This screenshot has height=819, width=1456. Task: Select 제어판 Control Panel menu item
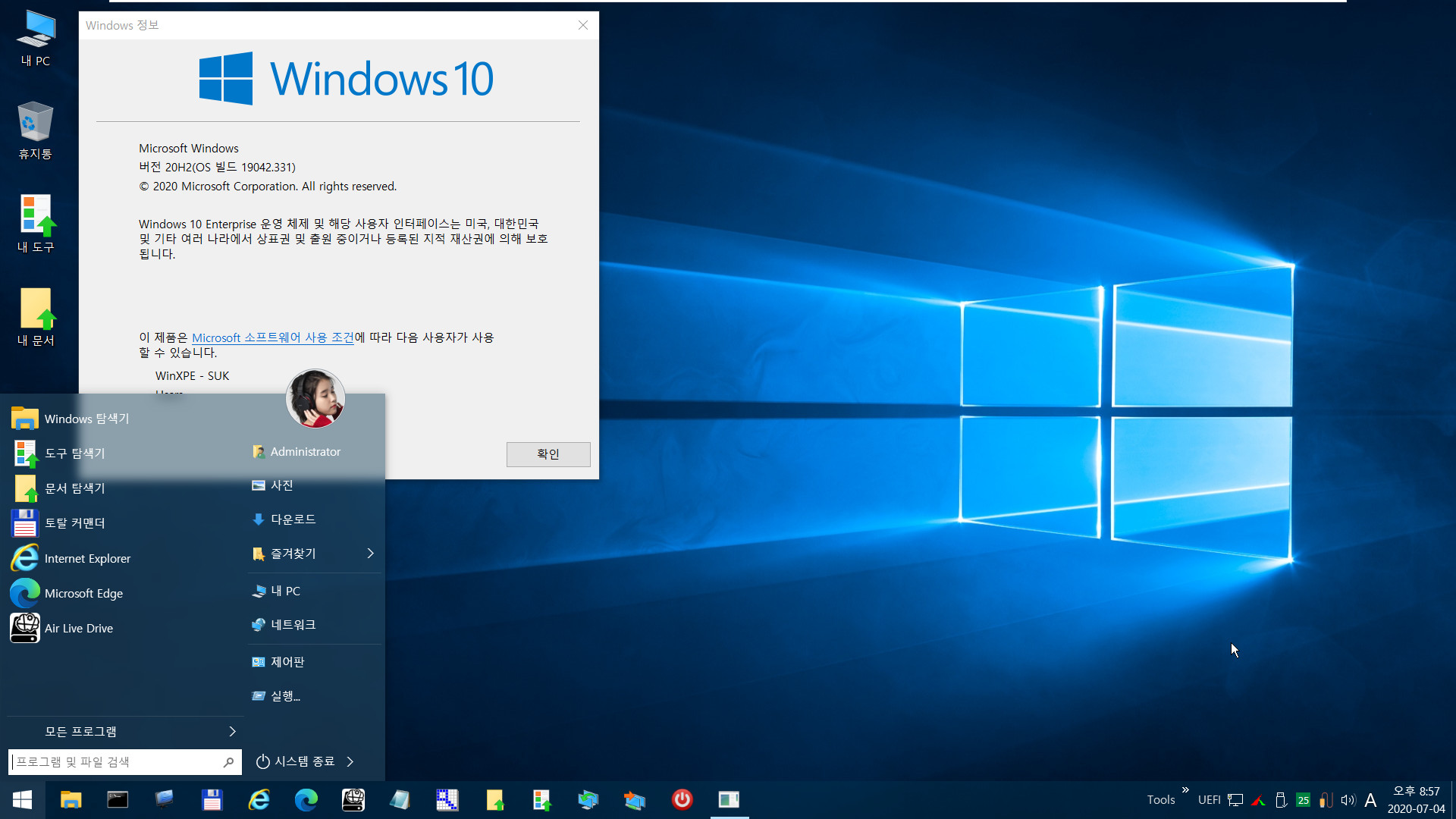(x=288, y=661)
